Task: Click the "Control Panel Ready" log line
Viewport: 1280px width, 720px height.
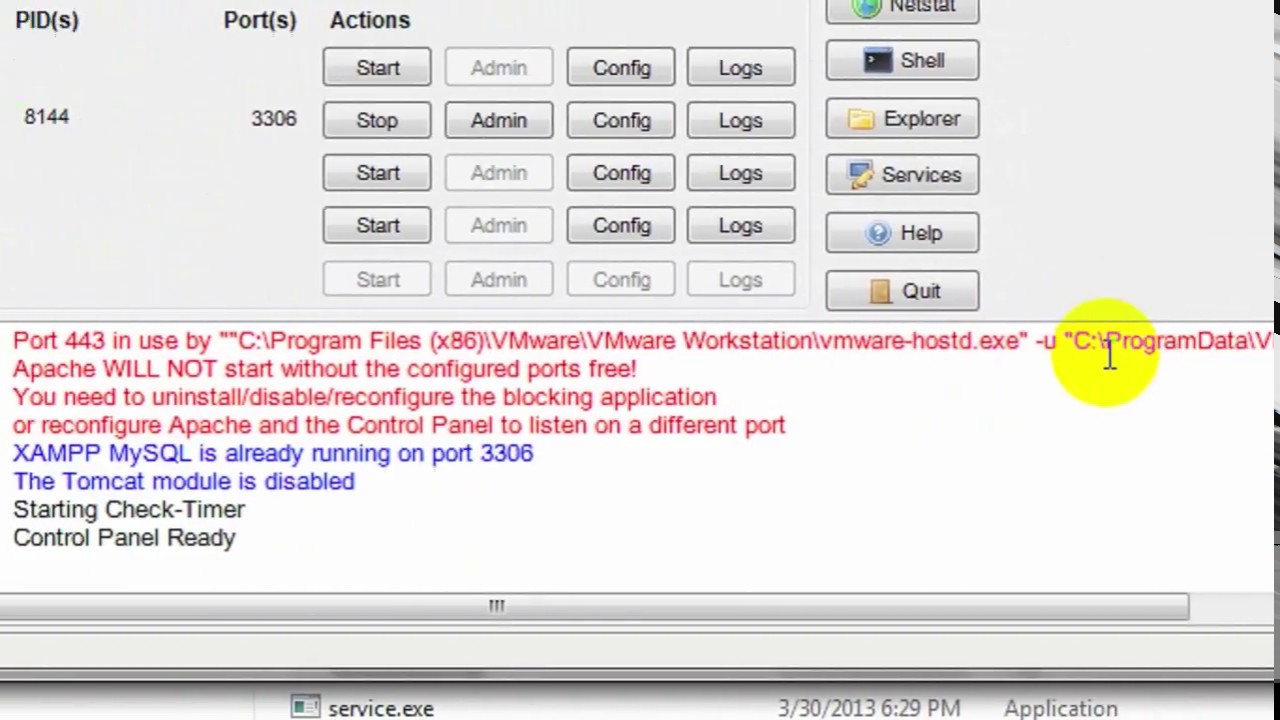Action: click(124, 537)
